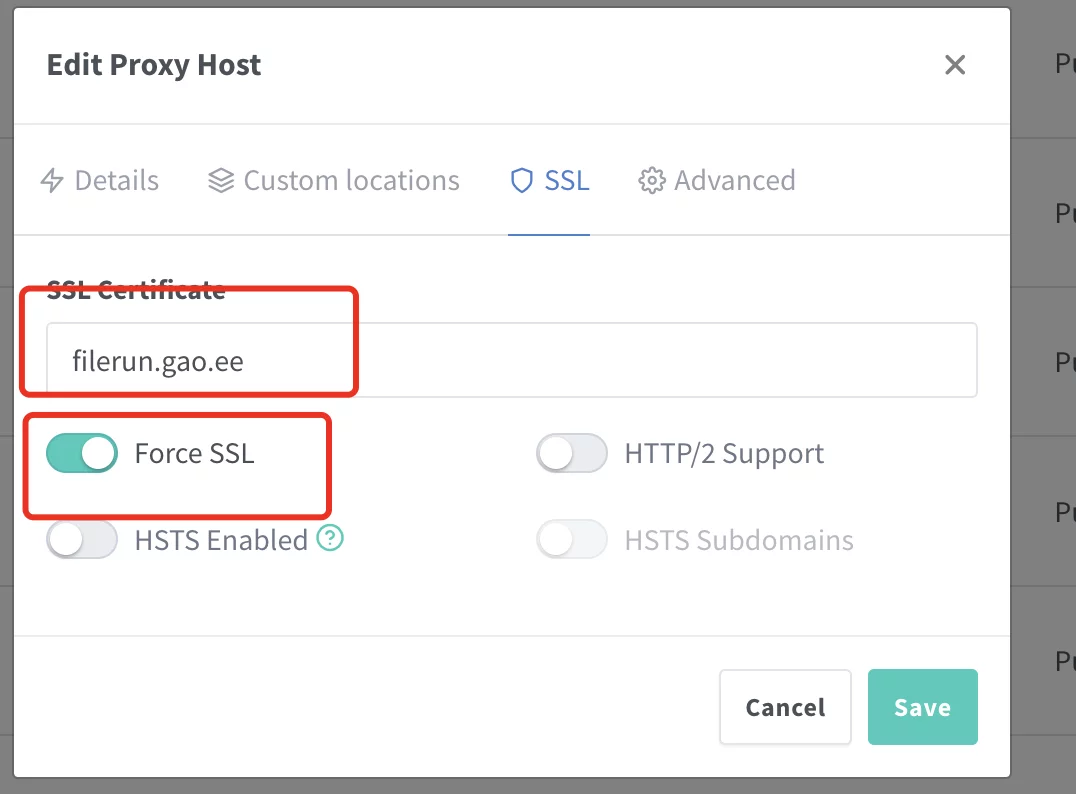The image size is (1076, 794).
Task: Open the SSL Certificate dropdown showing filerun.gao.ee
Action: click(x=511, y=360)
